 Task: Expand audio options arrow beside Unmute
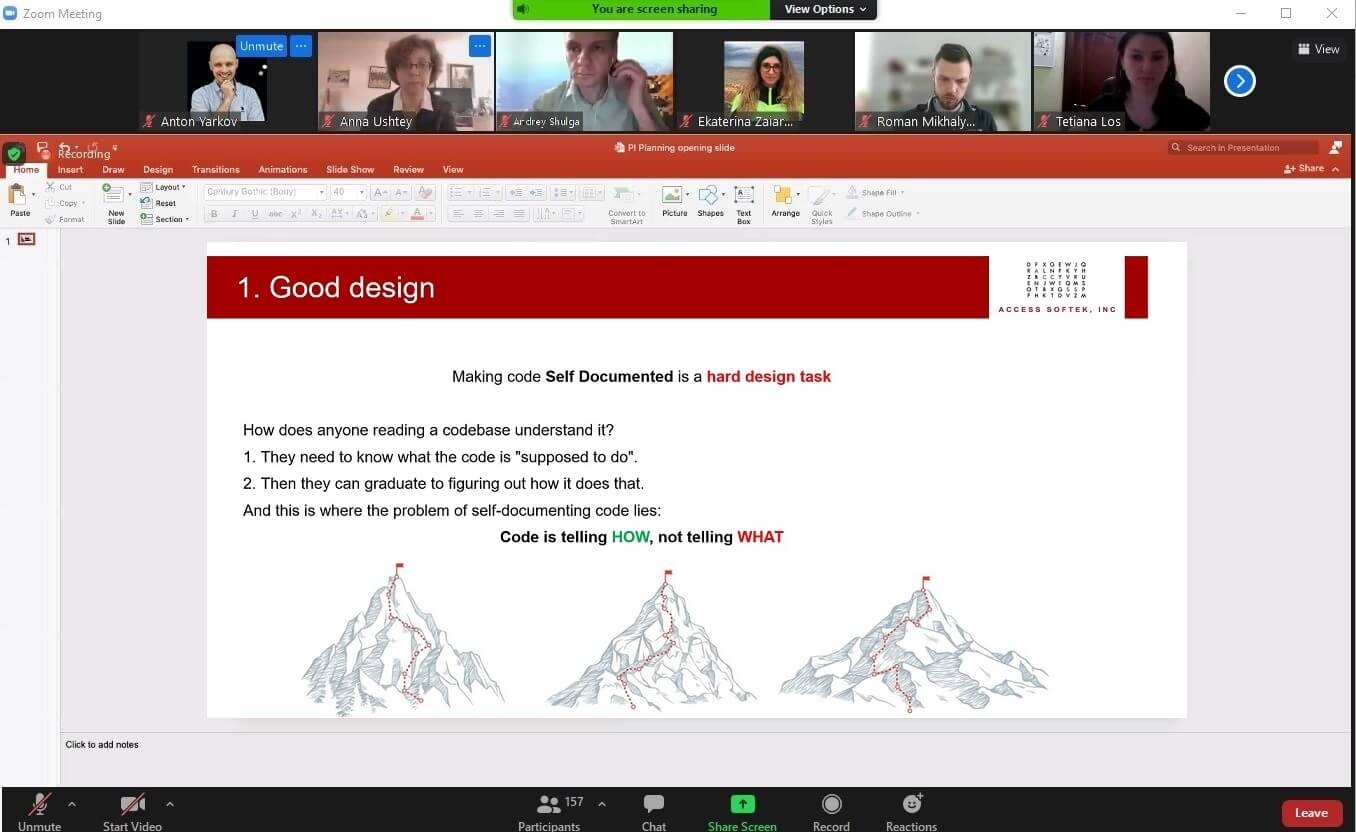pos(72,803)
